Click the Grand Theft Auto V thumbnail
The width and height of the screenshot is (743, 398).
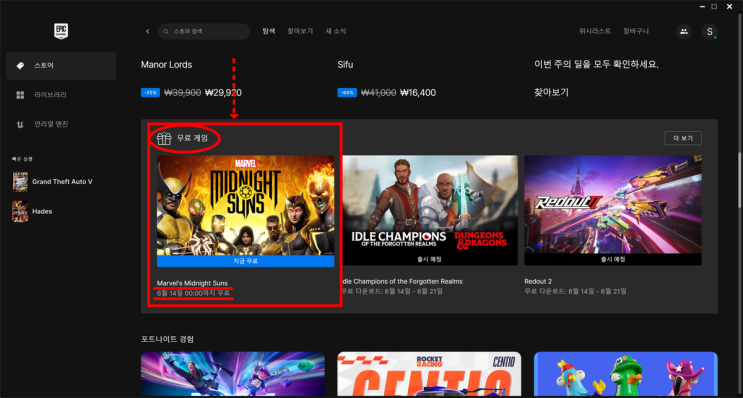pyautogui.click(x=20, y=181)
